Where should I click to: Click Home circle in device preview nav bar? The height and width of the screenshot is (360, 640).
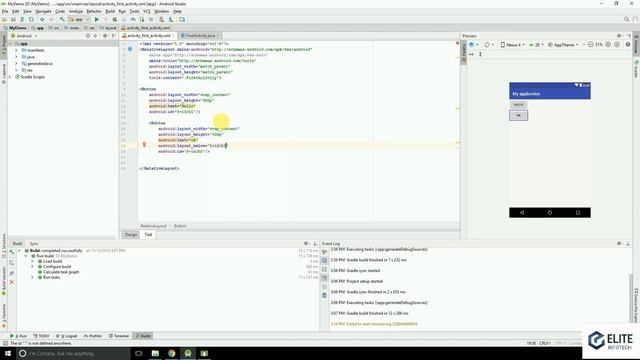[x=550, y=213]
